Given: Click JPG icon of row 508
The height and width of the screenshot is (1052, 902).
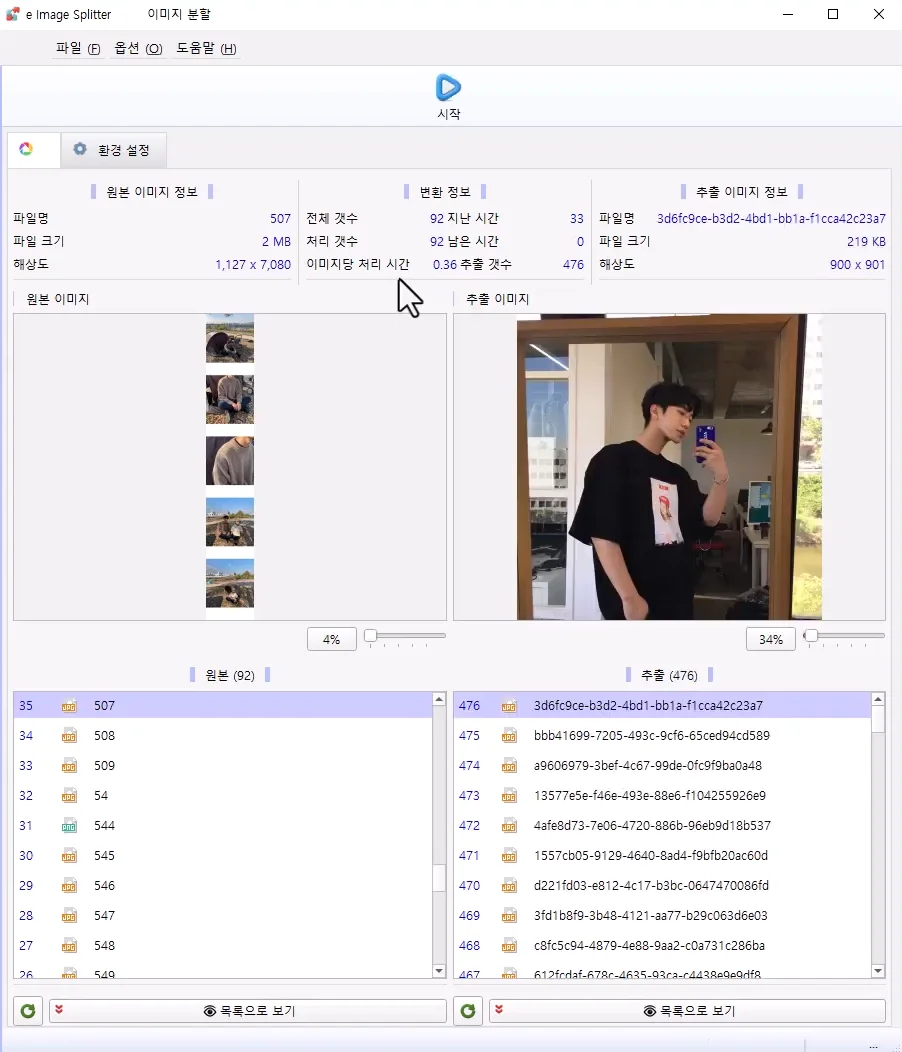Looking at the screenshot, I should (69, 736).
